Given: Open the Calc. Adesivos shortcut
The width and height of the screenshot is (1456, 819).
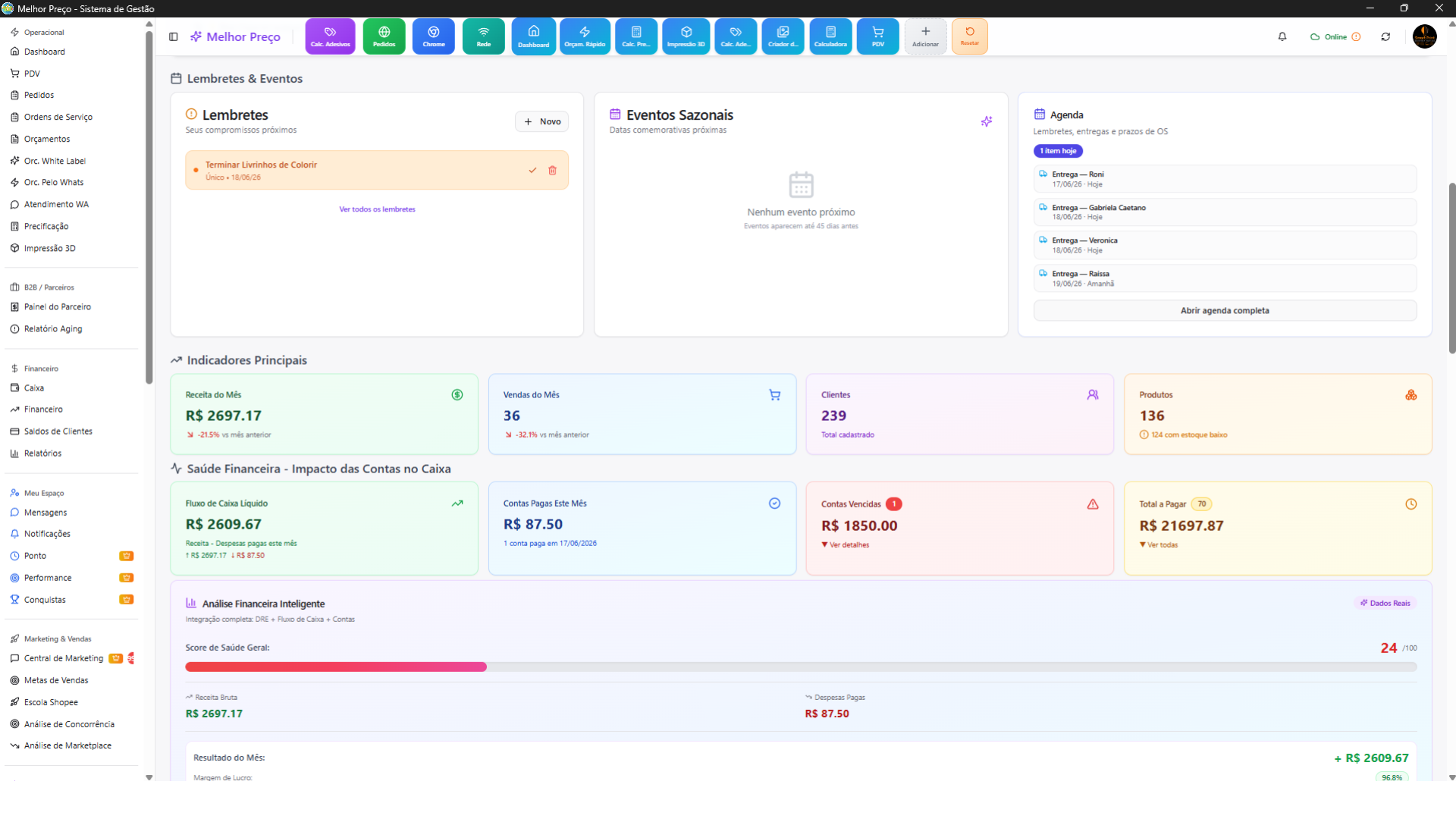Looking at the screenshot, I should tap(330, 36).
